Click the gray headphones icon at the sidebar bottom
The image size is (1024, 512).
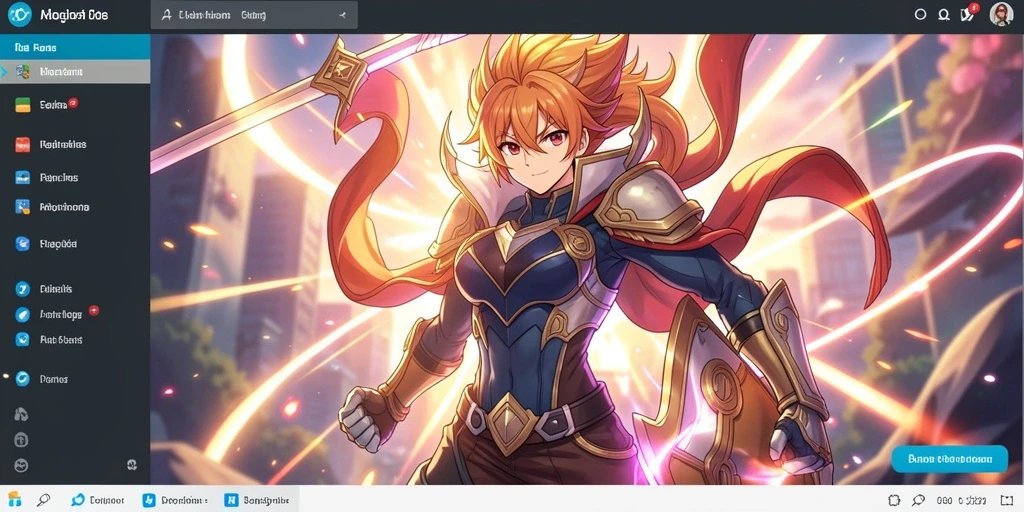coord(22,414)
